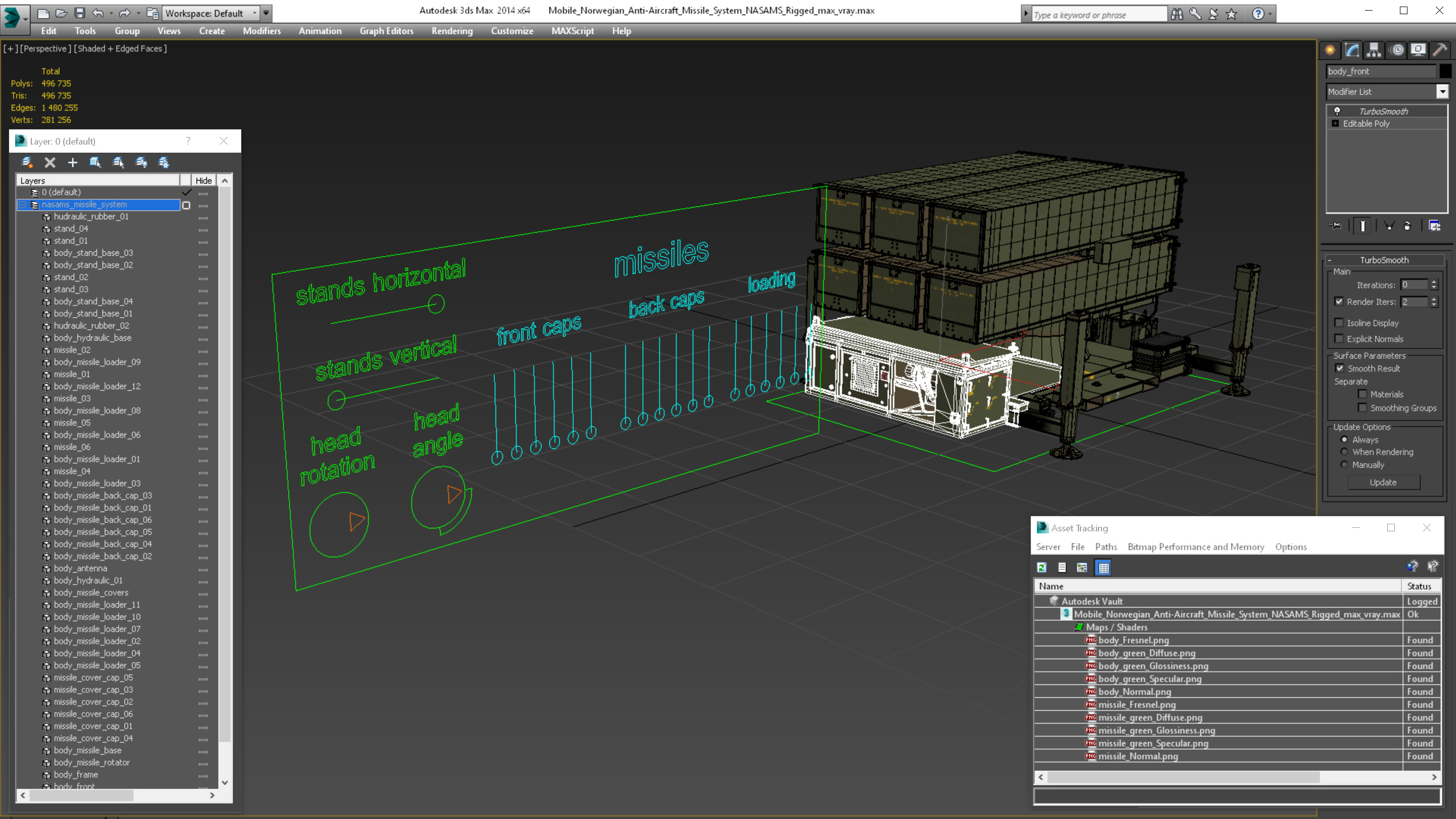Select body_antenna in layer list
The width and height of the screenshot is (1456, 819).
80,568
